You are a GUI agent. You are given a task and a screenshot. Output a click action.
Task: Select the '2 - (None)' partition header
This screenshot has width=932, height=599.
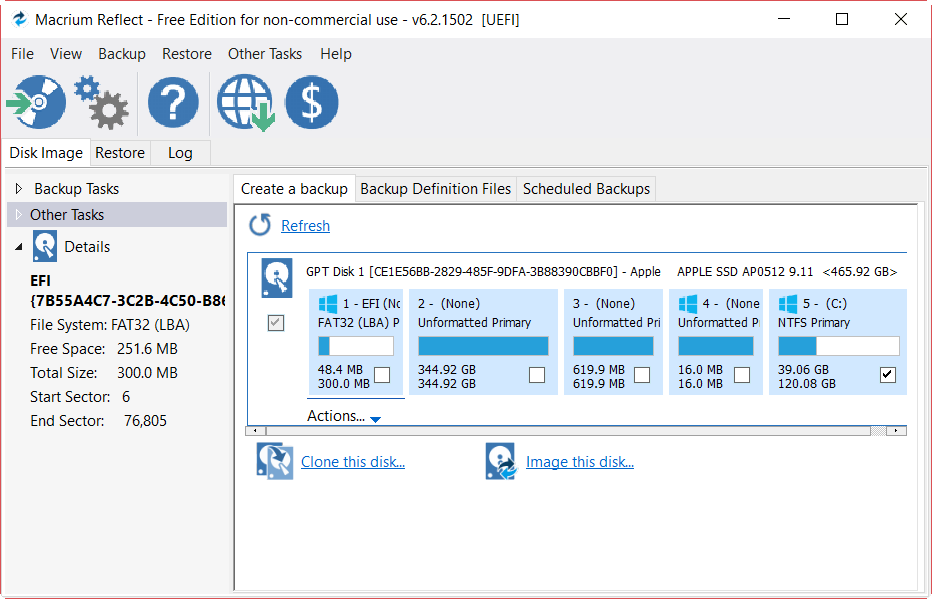(449, 304)
